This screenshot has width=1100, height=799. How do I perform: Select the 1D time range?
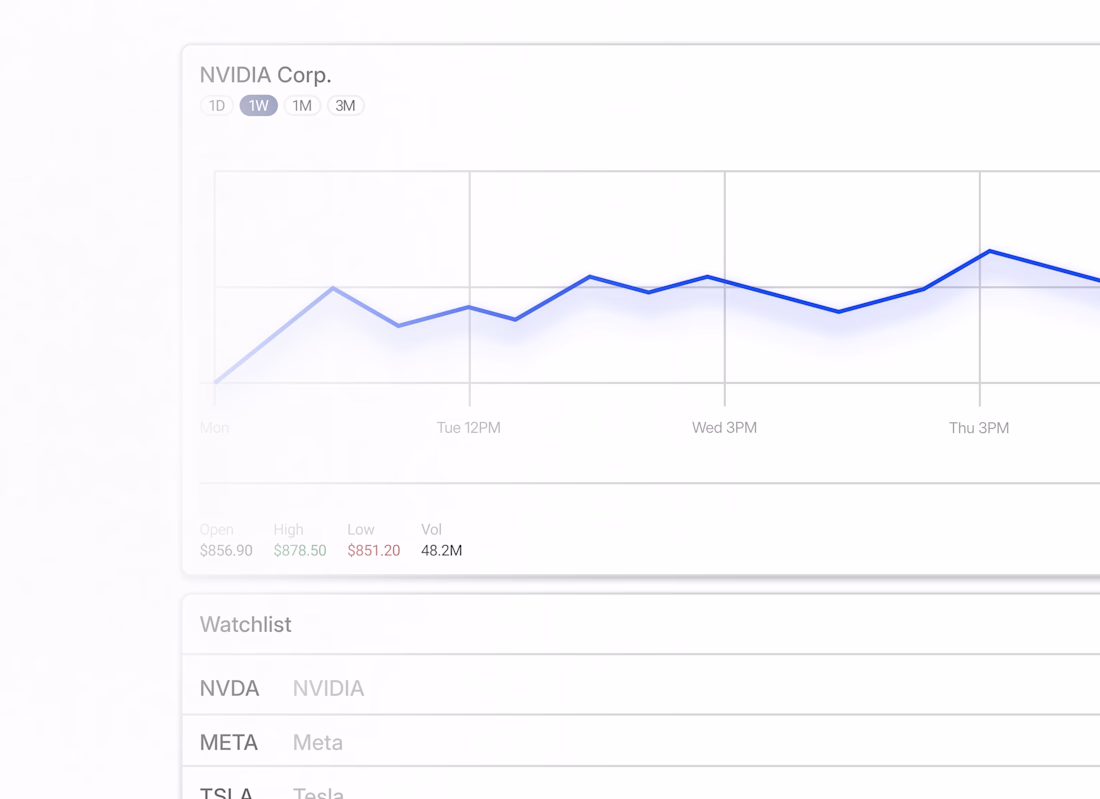point(217,106)
